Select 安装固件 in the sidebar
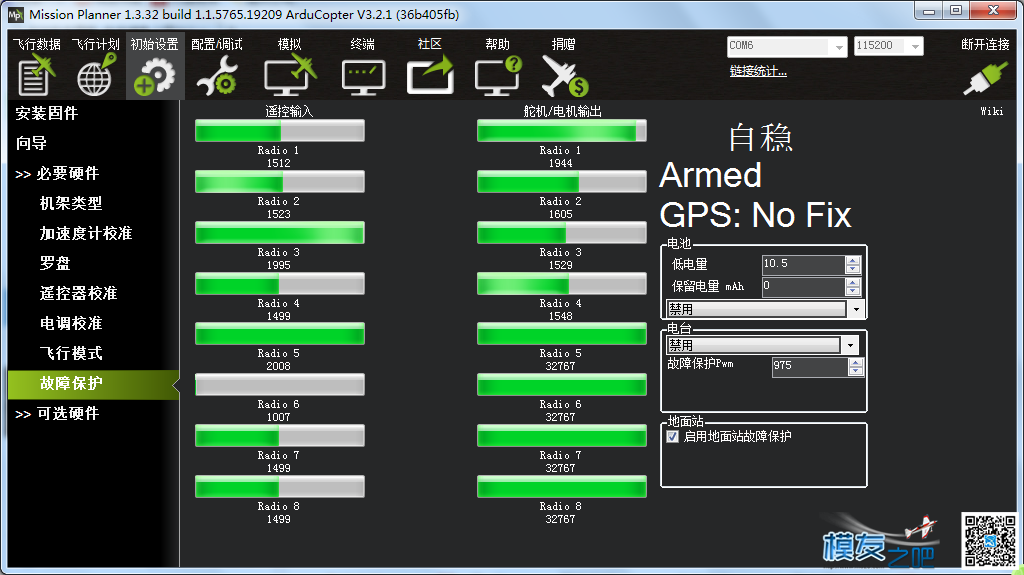Screen dimensions: 1024x575 (47, 114)
